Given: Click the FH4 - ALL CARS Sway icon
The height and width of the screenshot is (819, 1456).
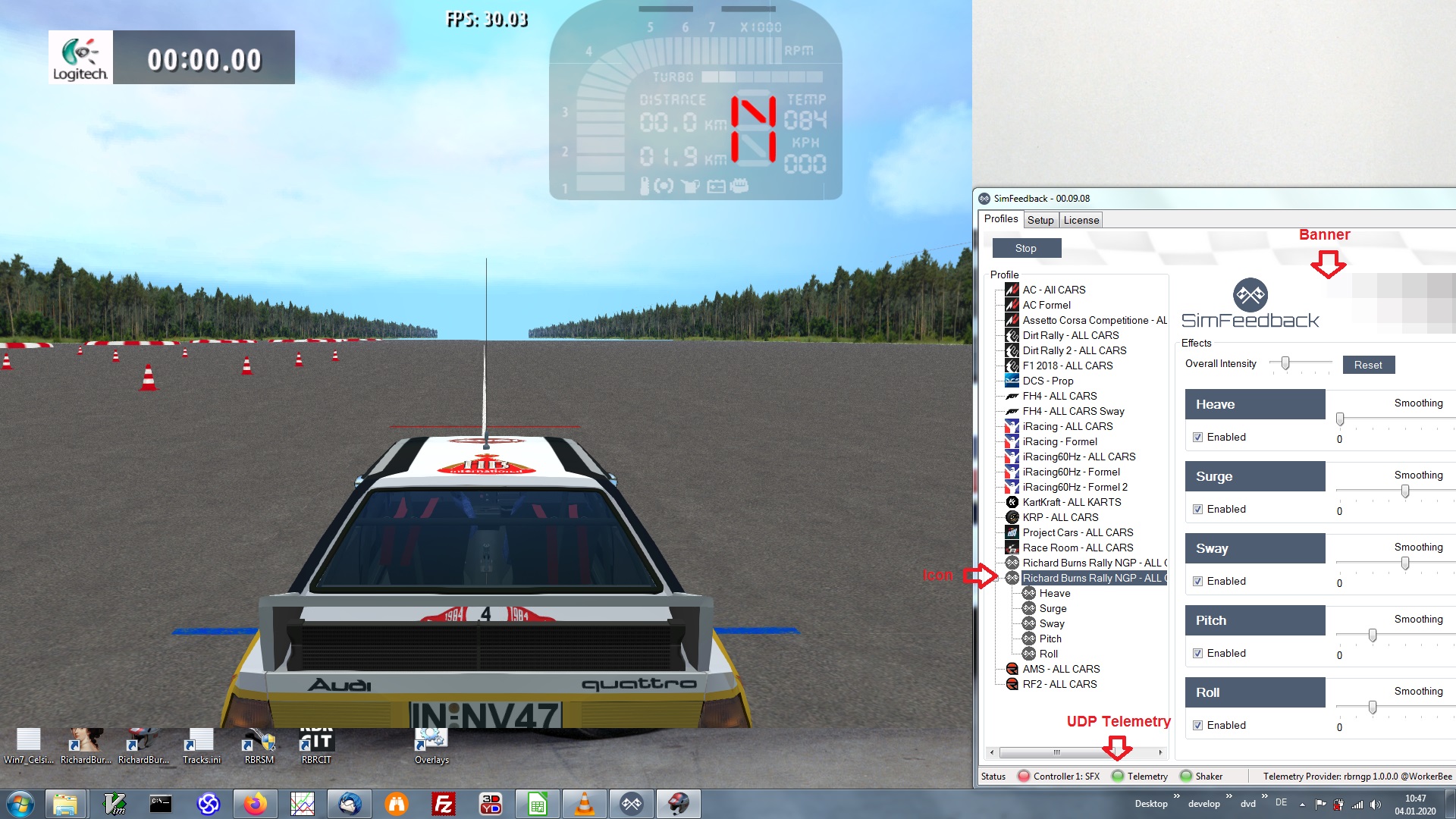Looking at the screenshot, I should pyautogui.click(x=1012, y=411).
